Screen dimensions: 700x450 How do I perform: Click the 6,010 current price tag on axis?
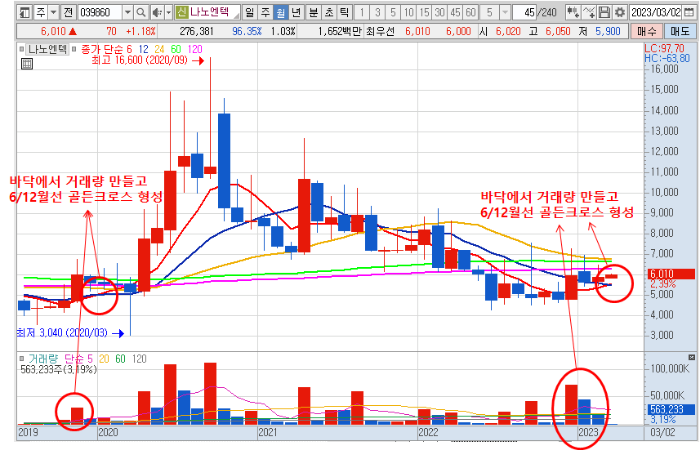tap(672, 274)
